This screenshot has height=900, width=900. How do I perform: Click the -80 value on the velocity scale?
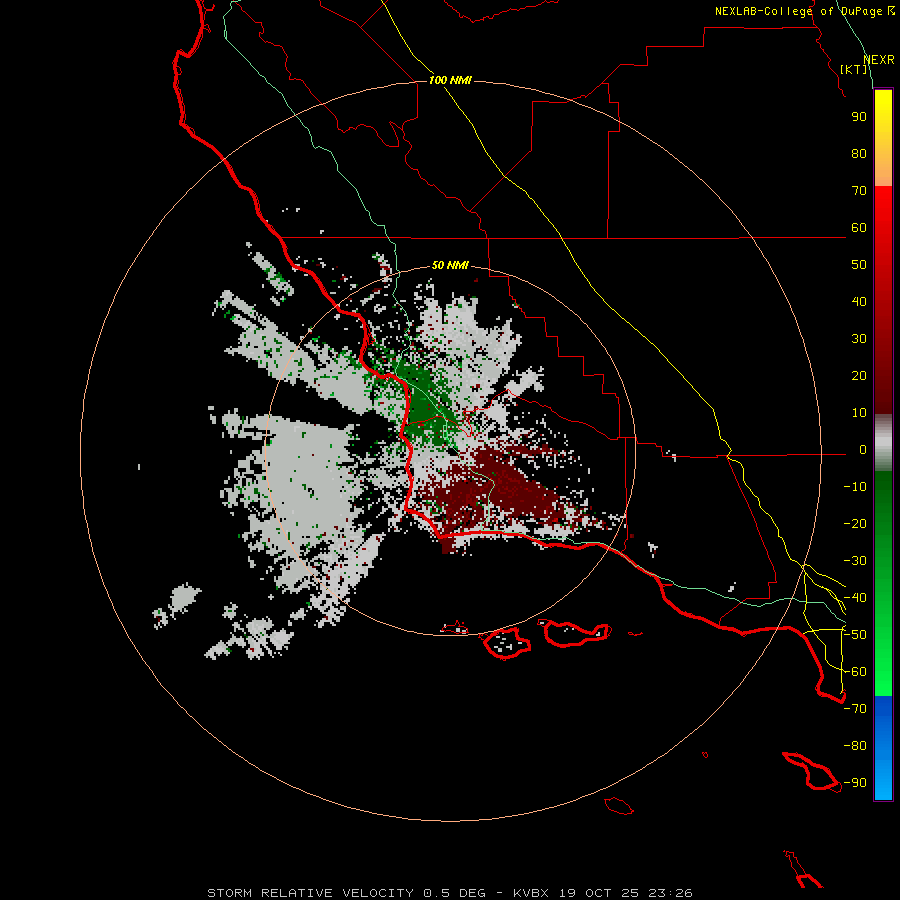855,746
